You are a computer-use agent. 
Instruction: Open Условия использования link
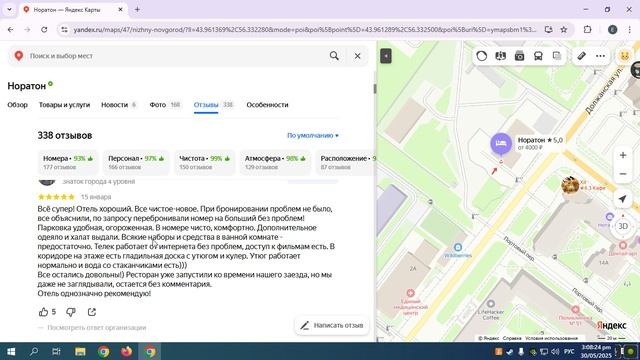pyautogui.click(x=551, y=338)
